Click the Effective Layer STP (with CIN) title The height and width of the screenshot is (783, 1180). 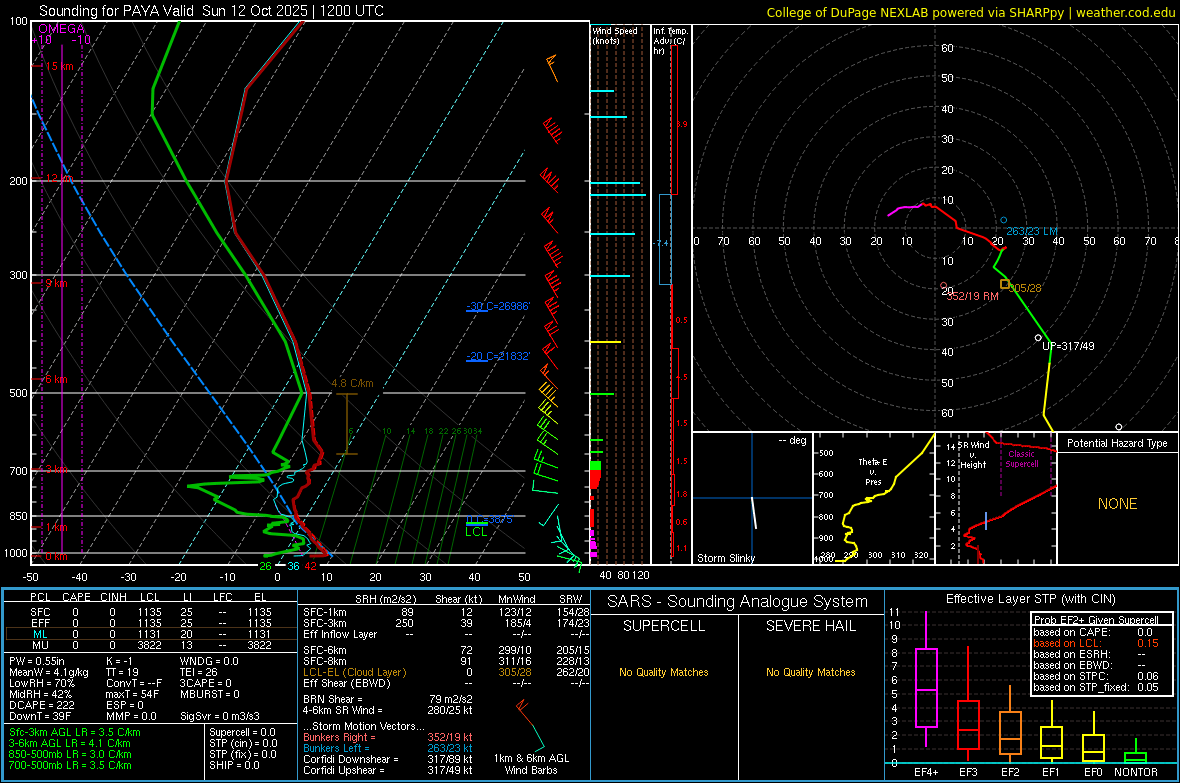1030,599
